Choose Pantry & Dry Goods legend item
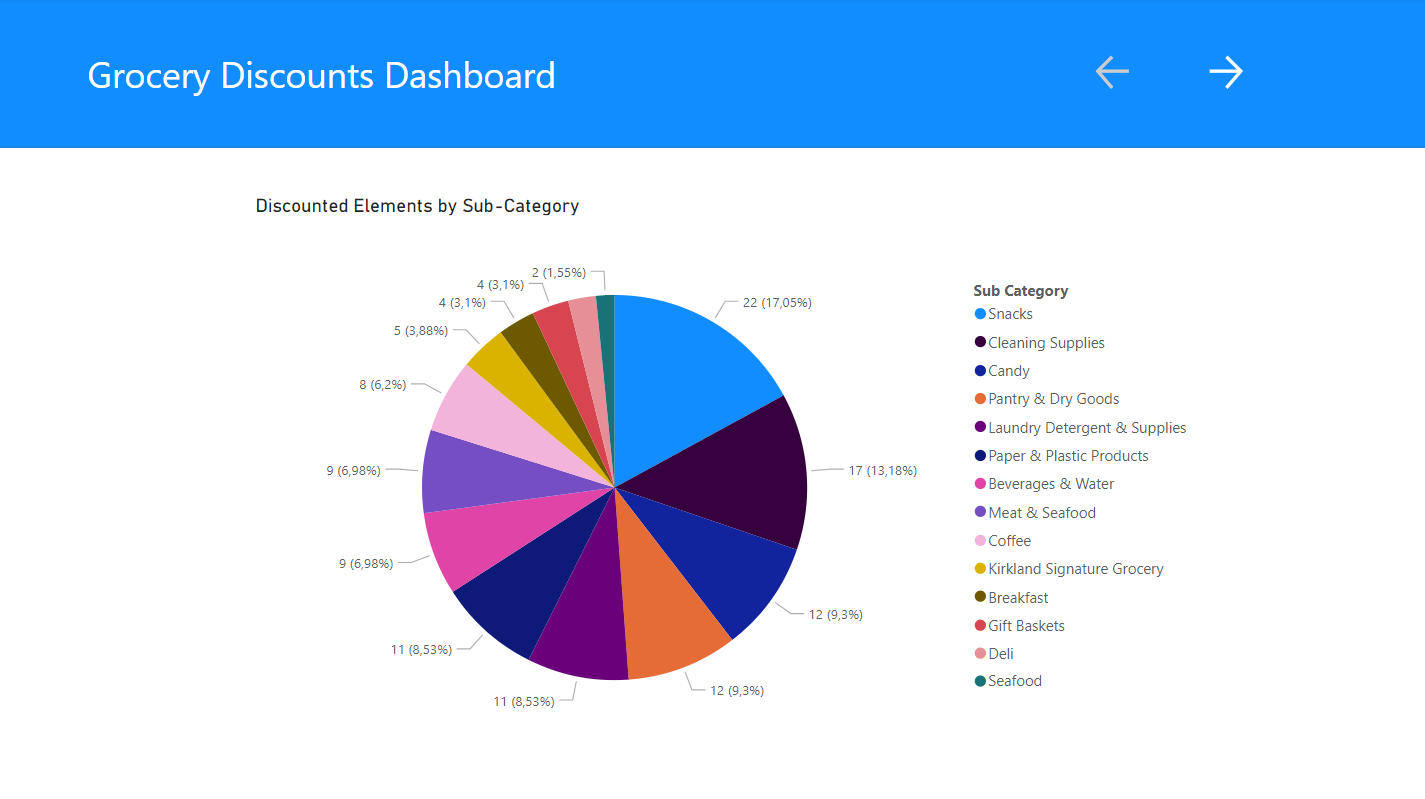 [x=1053, y=399]
